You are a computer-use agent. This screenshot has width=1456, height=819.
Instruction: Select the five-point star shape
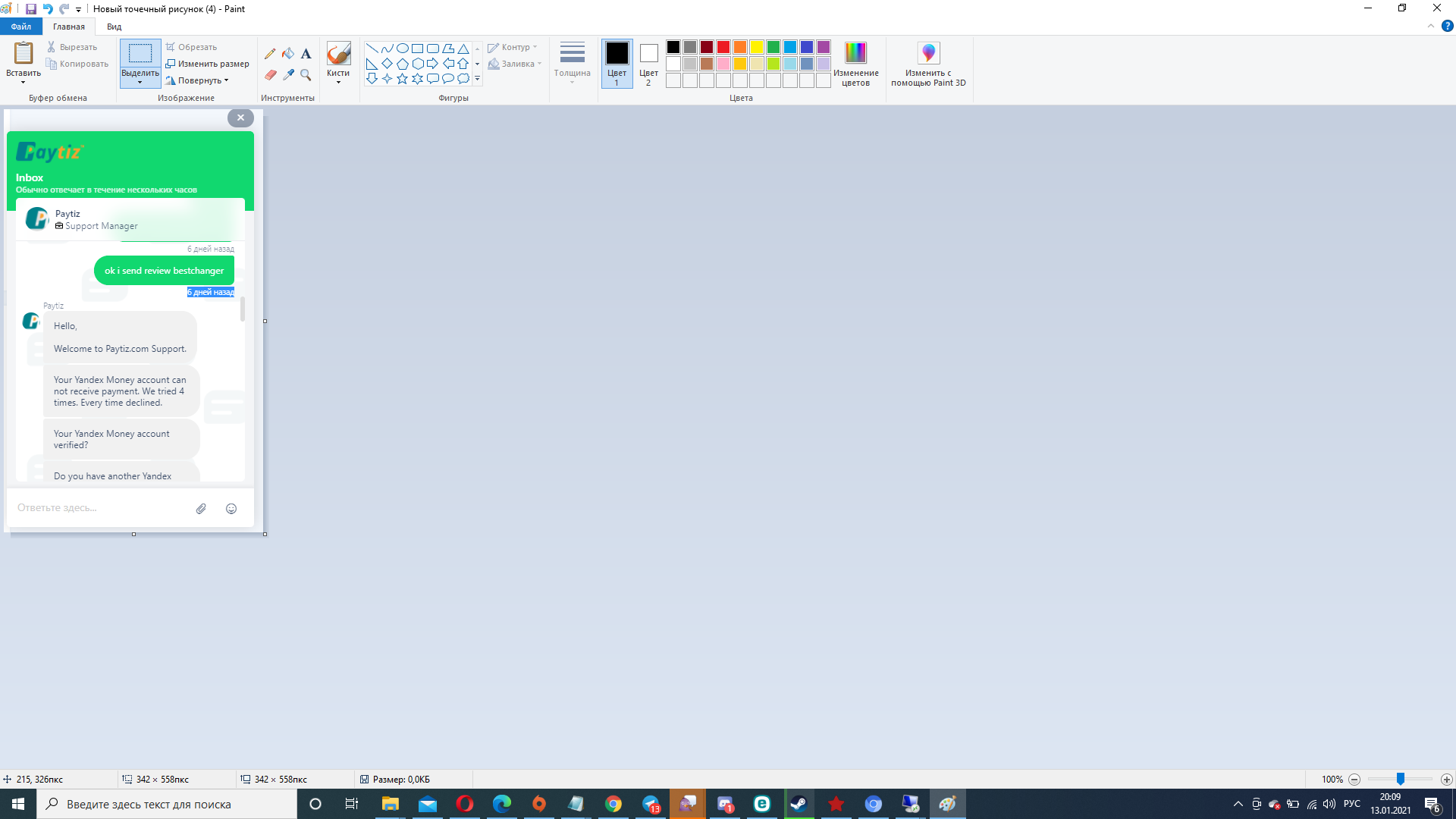coord(402,79)
